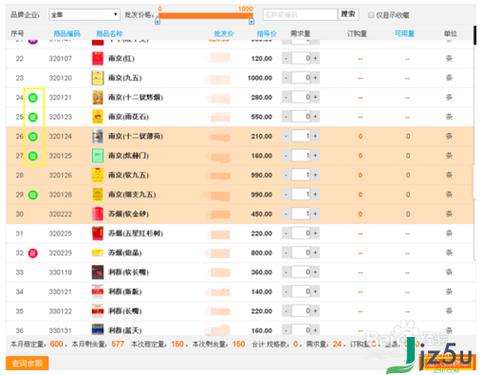This screenshot has width=484, height=375.
Task: Click green marker icon for 南京(细支九五)
Action: tap(33, 195)
